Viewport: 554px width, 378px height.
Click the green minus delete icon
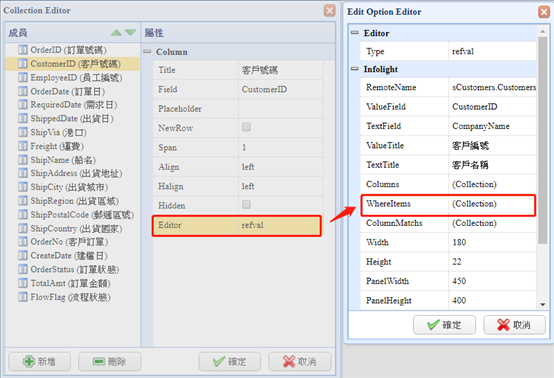pos(99,361)
